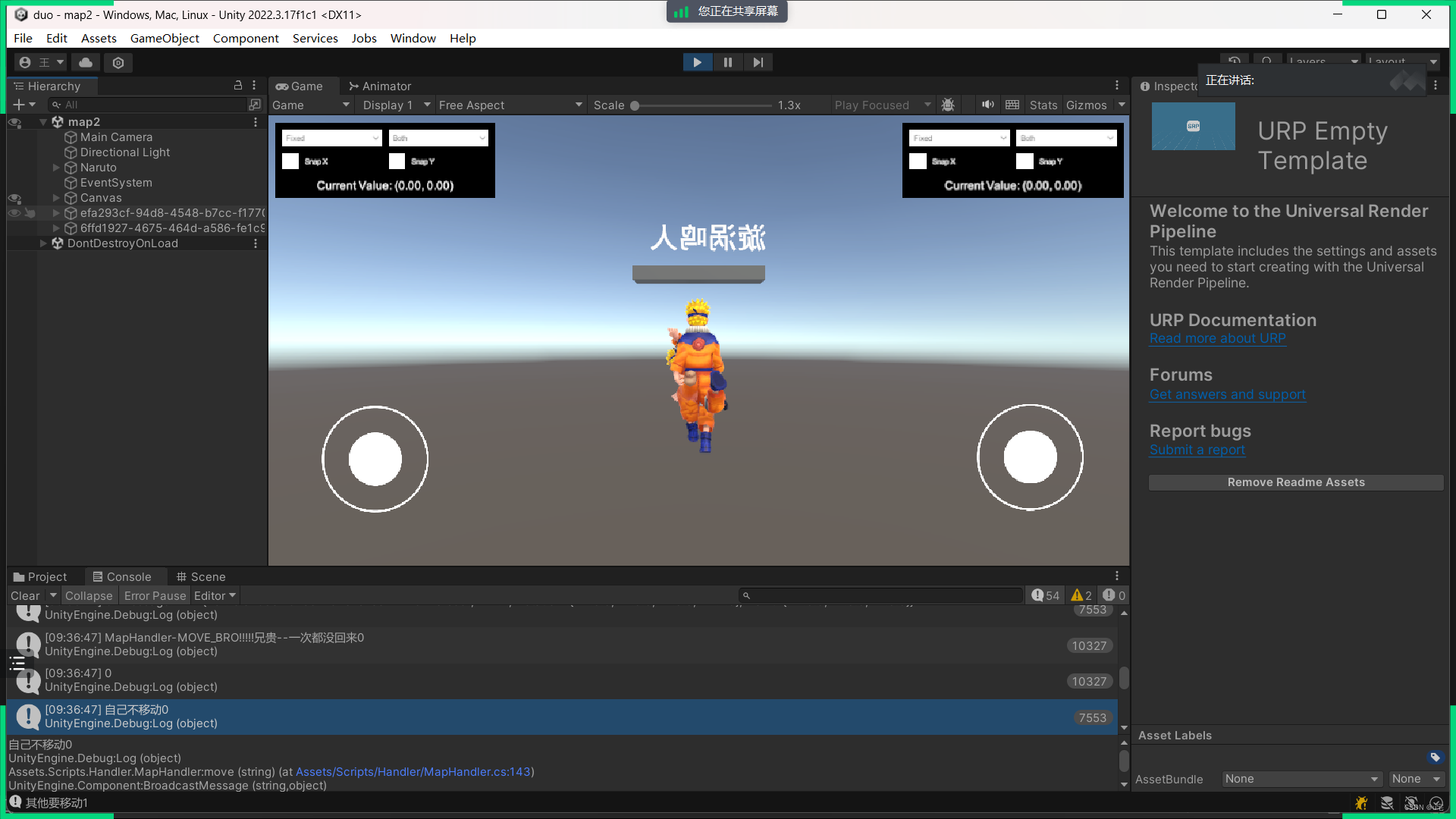This screenshot has height=819, width=1456.
Task: Lock the Hierarchy panel
Action: click(x=238, y=86)
